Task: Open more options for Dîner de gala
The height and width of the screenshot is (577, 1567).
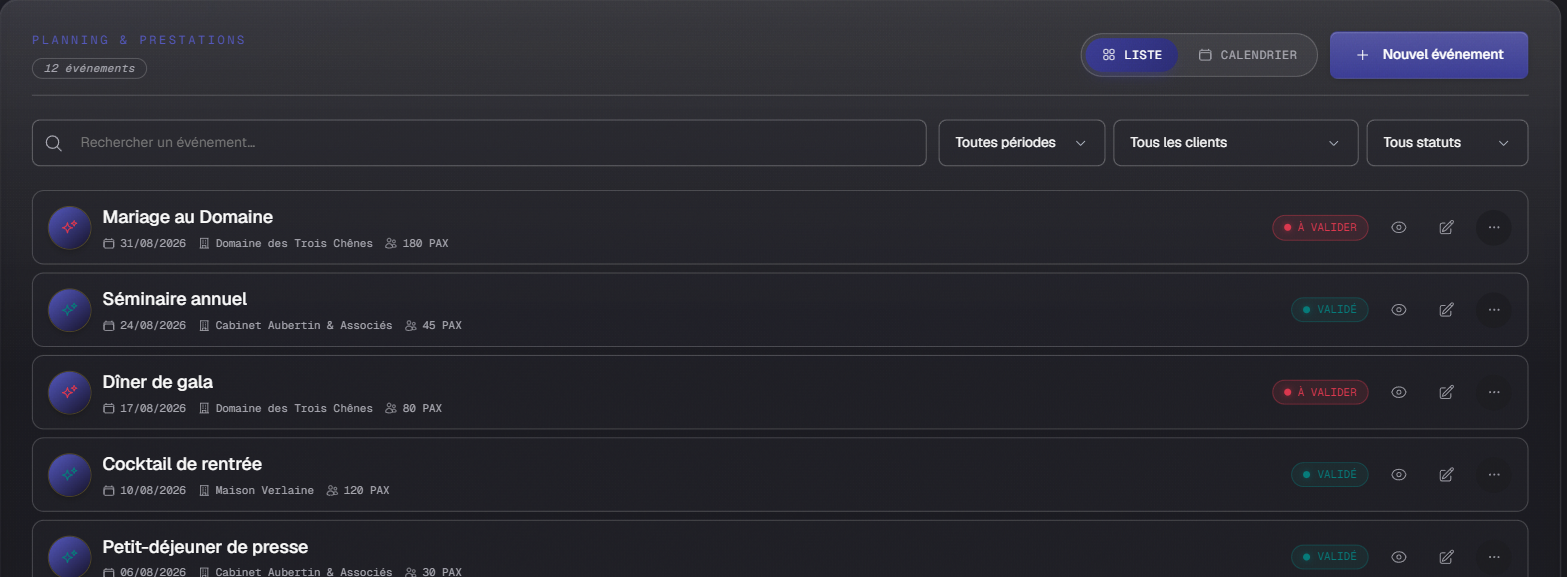Action: coord(1494,392)
